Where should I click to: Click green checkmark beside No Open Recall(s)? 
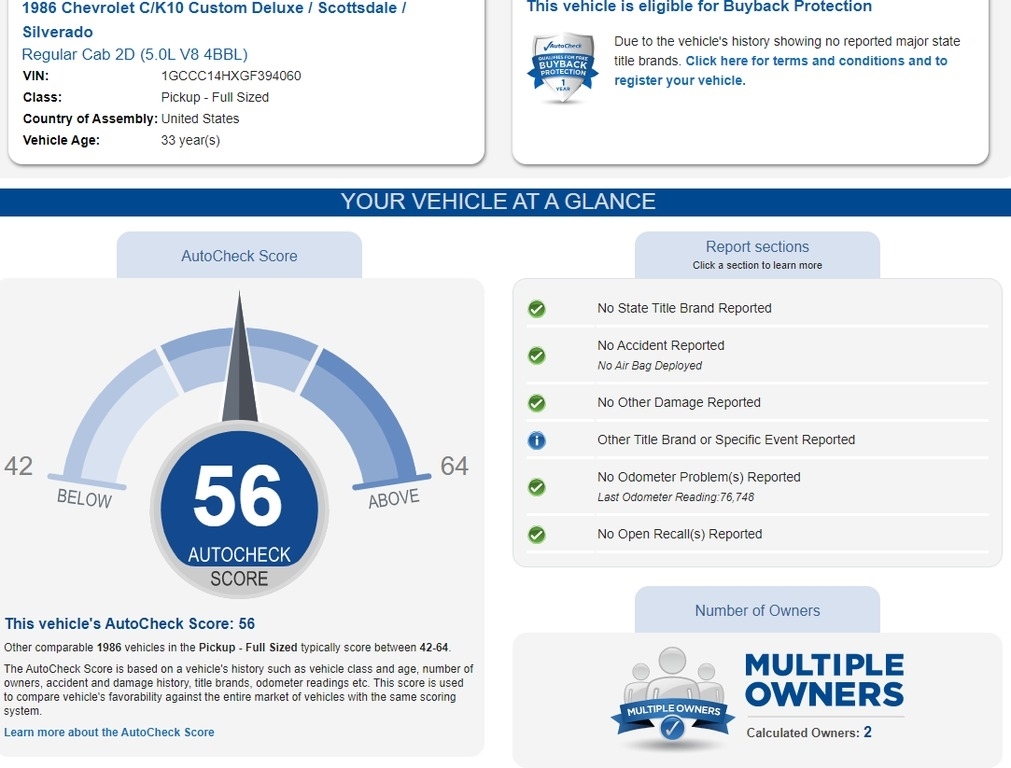[x=537, y=535]
